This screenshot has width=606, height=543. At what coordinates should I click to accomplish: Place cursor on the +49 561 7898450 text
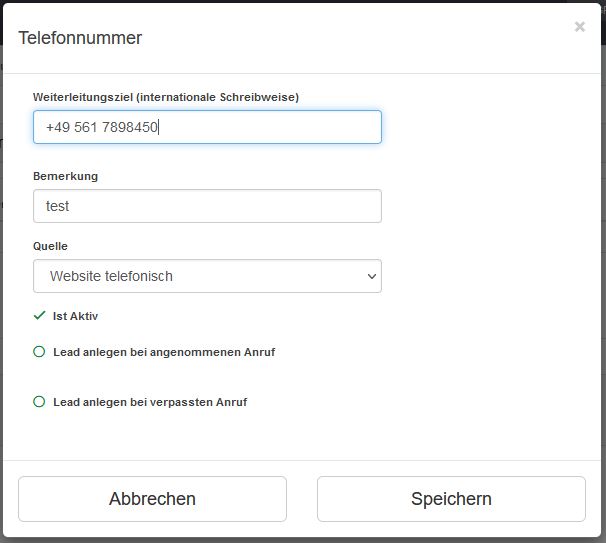click(102, 127)
